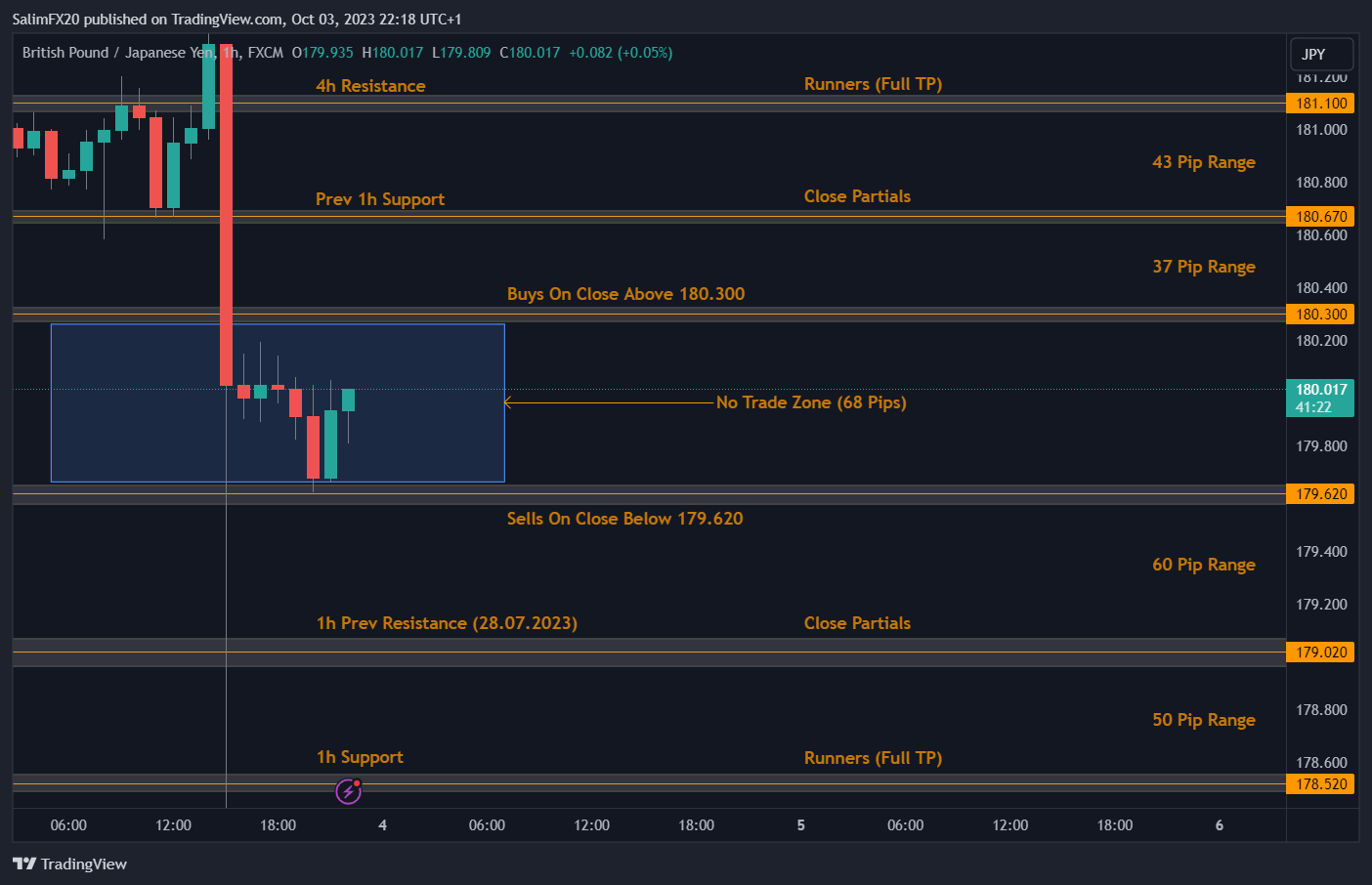Click the date 5 on time axis
This screenshot has width=1372, height=885.
[800, 825]
